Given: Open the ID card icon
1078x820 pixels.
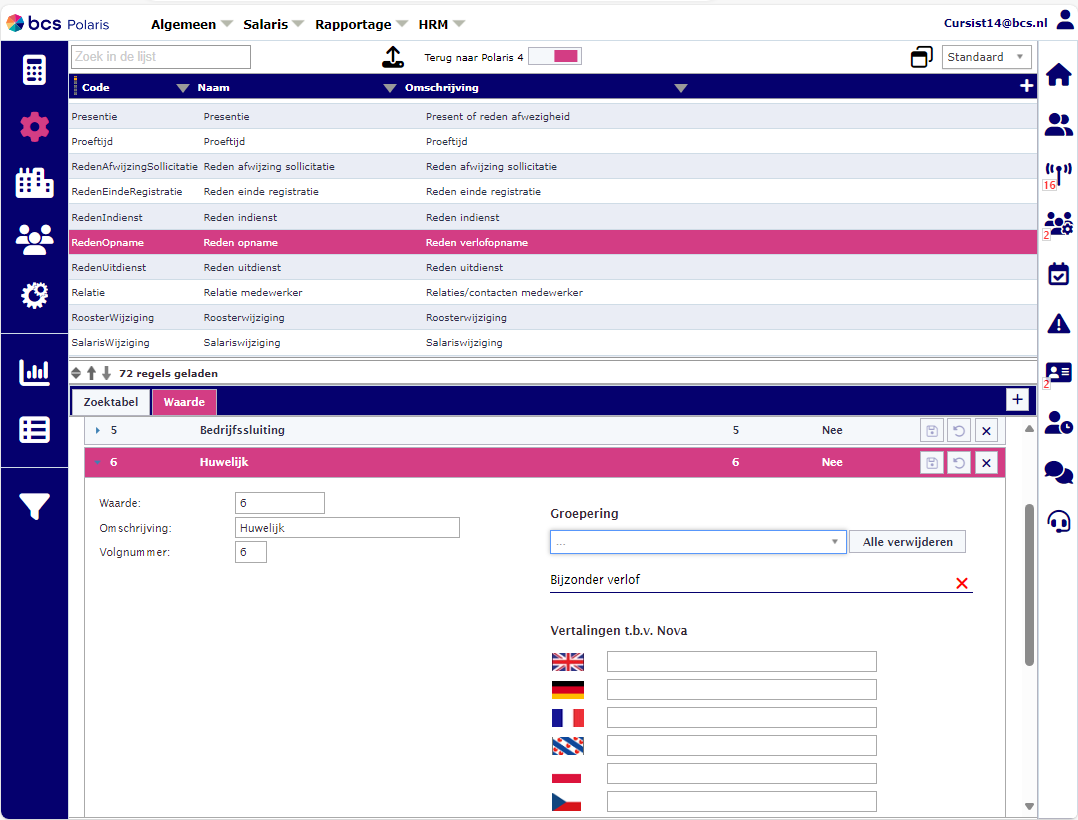Looking at the screenshot, I should (x=1059, y=373).
